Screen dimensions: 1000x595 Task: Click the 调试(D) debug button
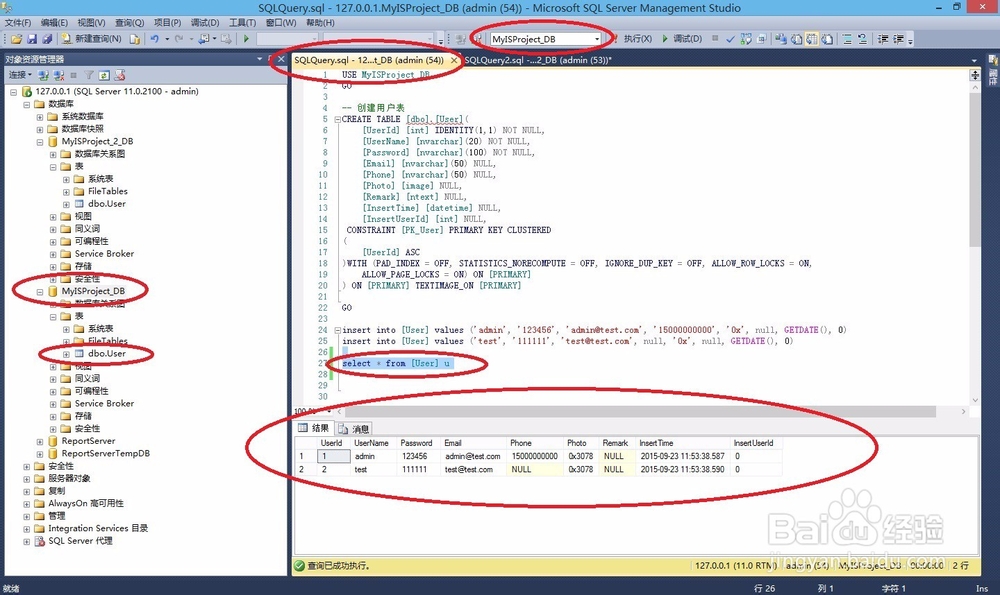pos(682,39)
